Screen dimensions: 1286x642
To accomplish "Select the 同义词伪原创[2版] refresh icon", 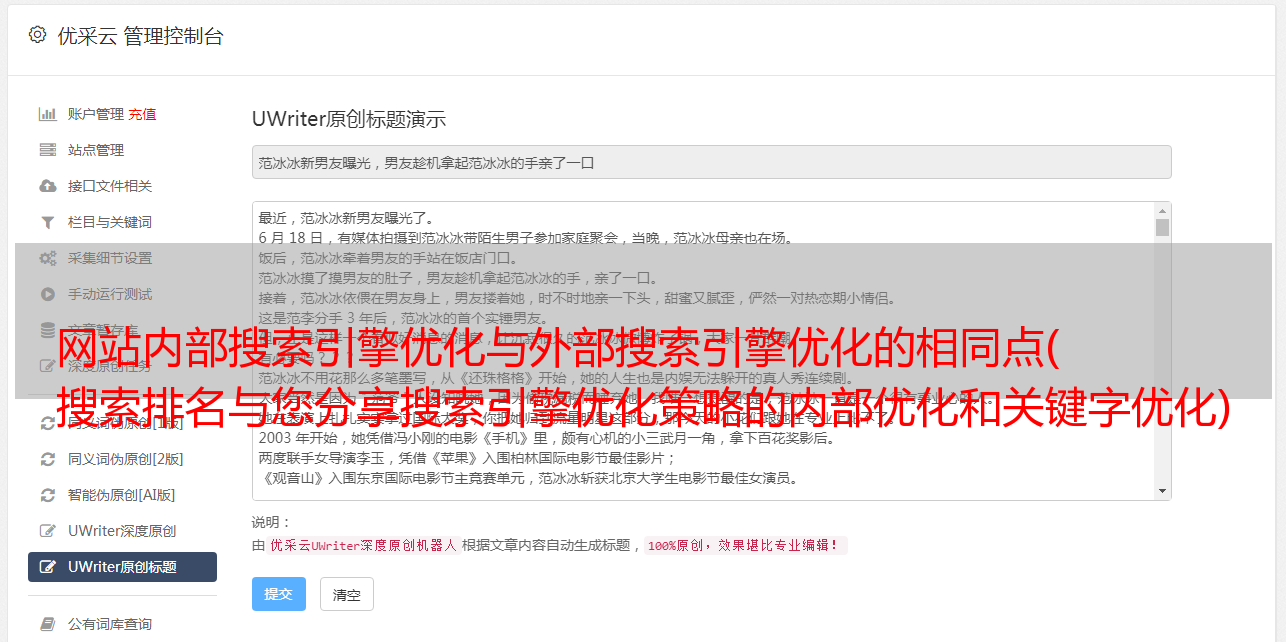I will (x=47, y=459).
